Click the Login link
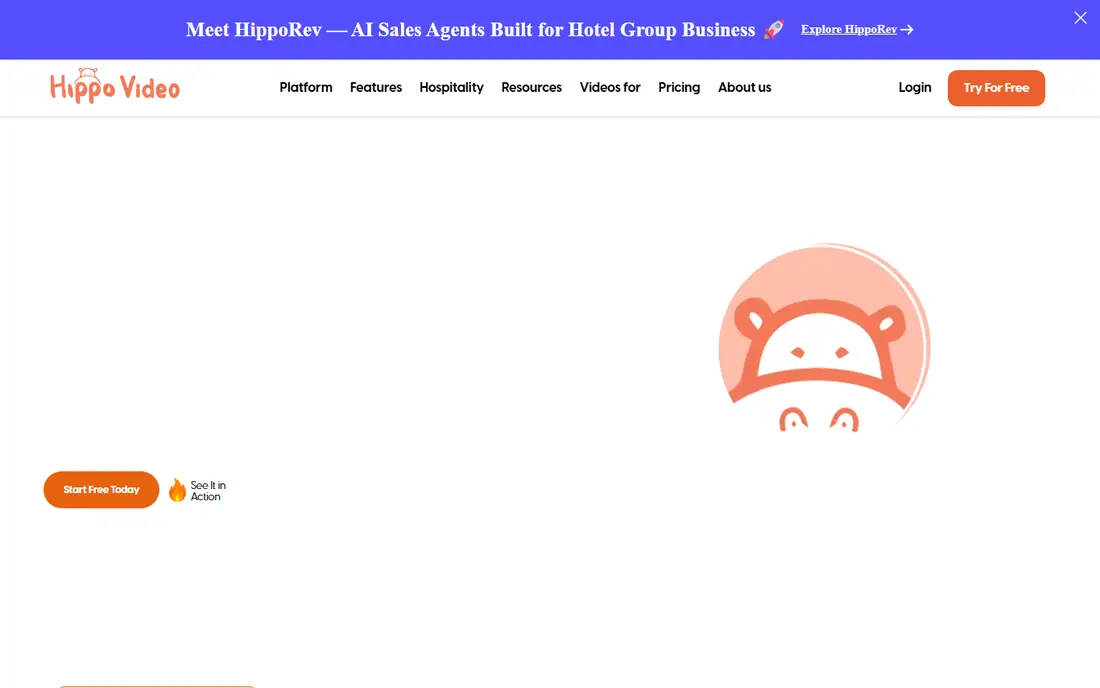 click(915, 88)
